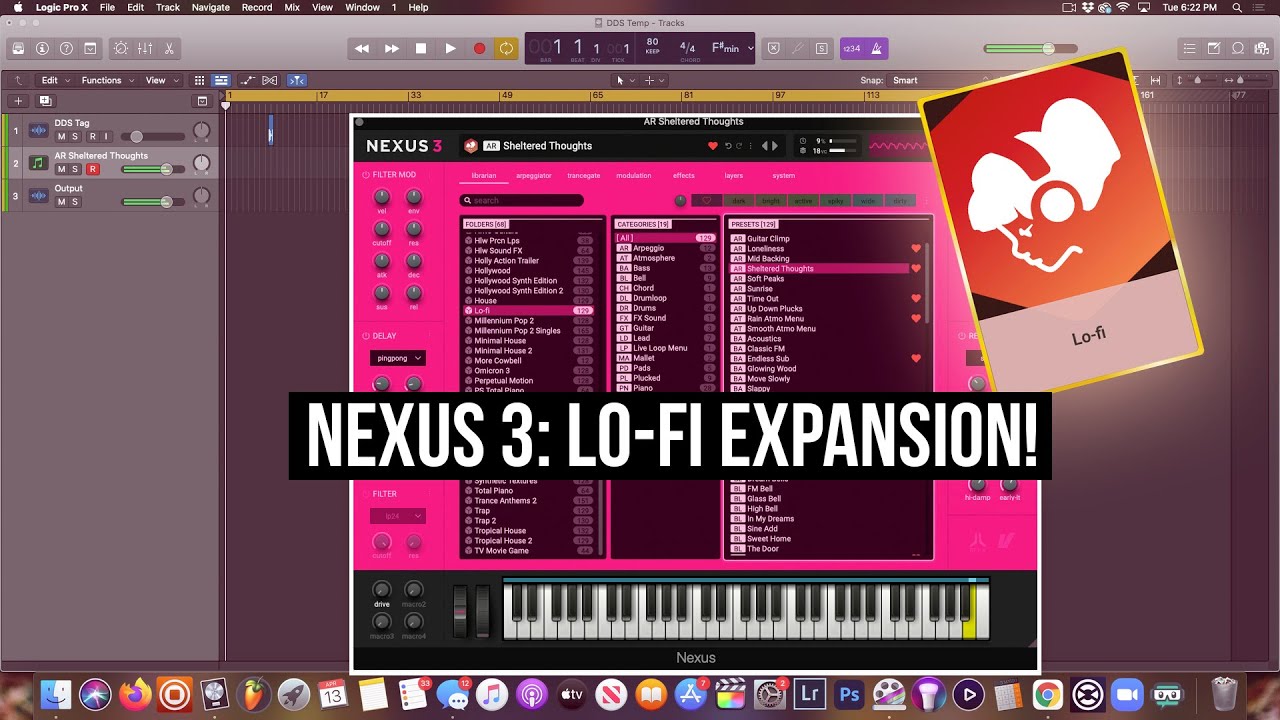1280x720 pixels.
Task: Start playback with the Play button
Action: coord(450,48)
